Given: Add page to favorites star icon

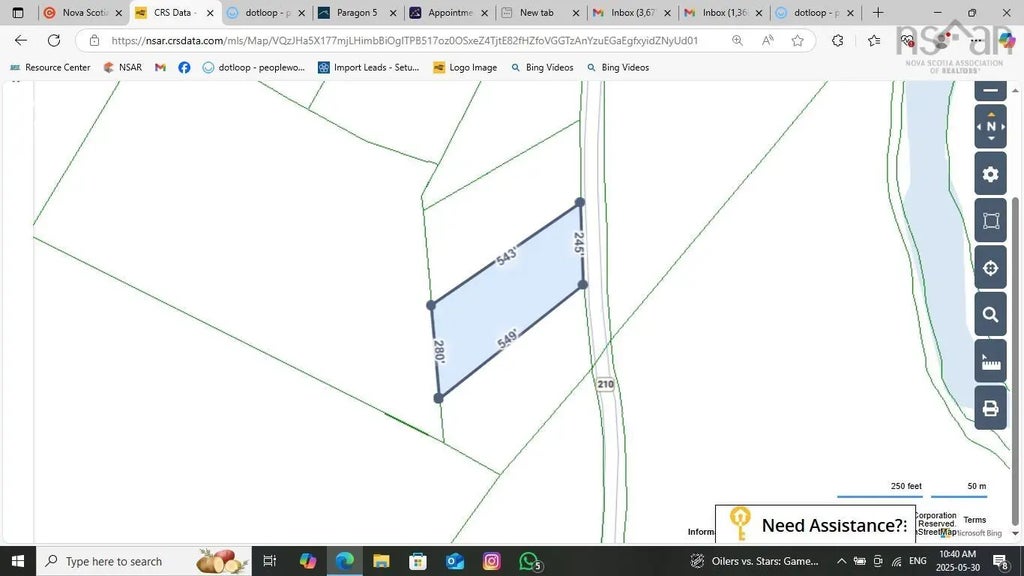Looking at the screenshot, I should (797, 41).
